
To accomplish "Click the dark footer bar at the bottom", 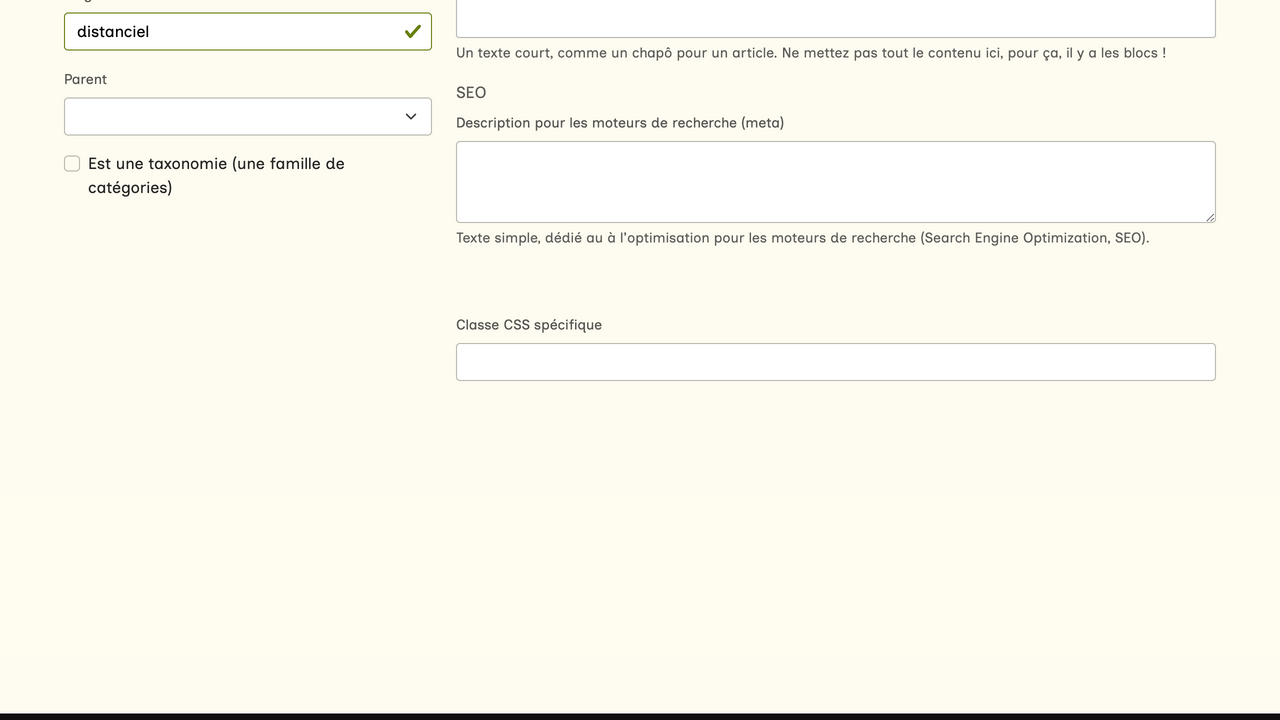I will click(x=640, y=716).
